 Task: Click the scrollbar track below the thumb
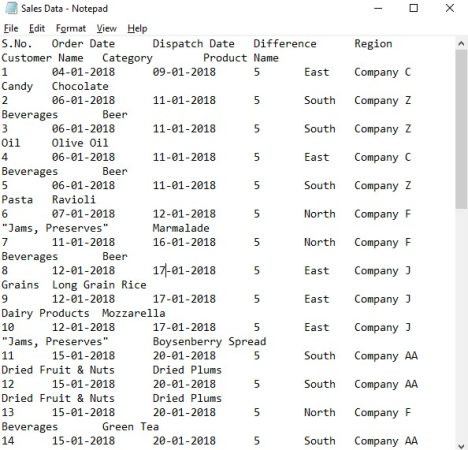click(x=461, y=325)
